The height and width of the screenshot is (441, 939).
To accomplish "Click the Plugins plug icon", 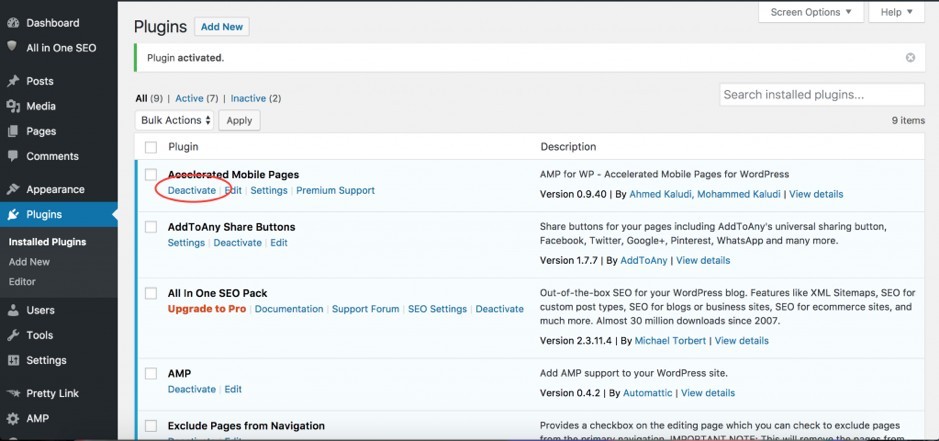I will coord(13,215).
